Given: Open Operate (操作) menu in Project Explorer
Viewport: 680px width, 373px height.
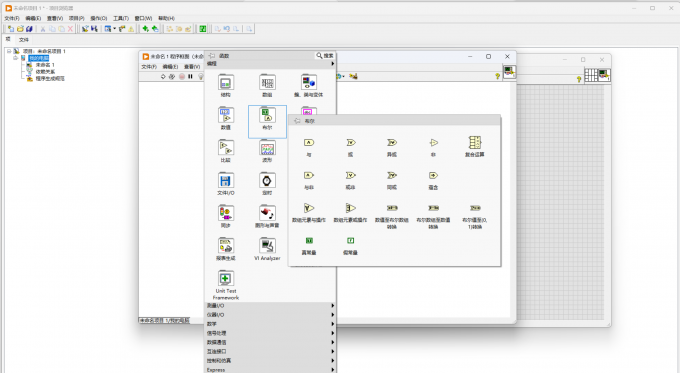Looking at the screenshot, I should tap(98, 18).
